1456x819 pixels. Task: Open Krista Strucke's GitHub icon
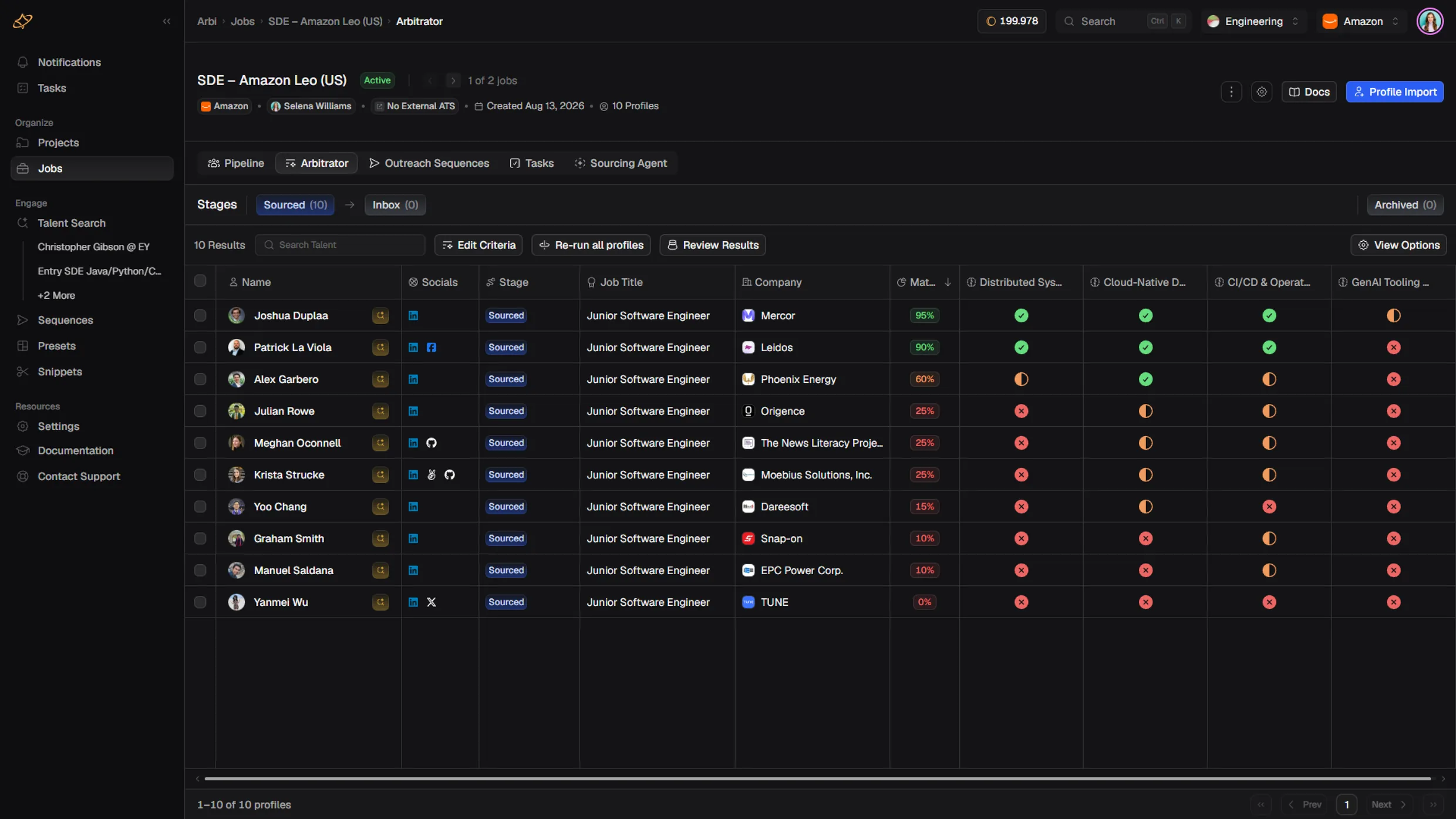(x=450, y=474)
